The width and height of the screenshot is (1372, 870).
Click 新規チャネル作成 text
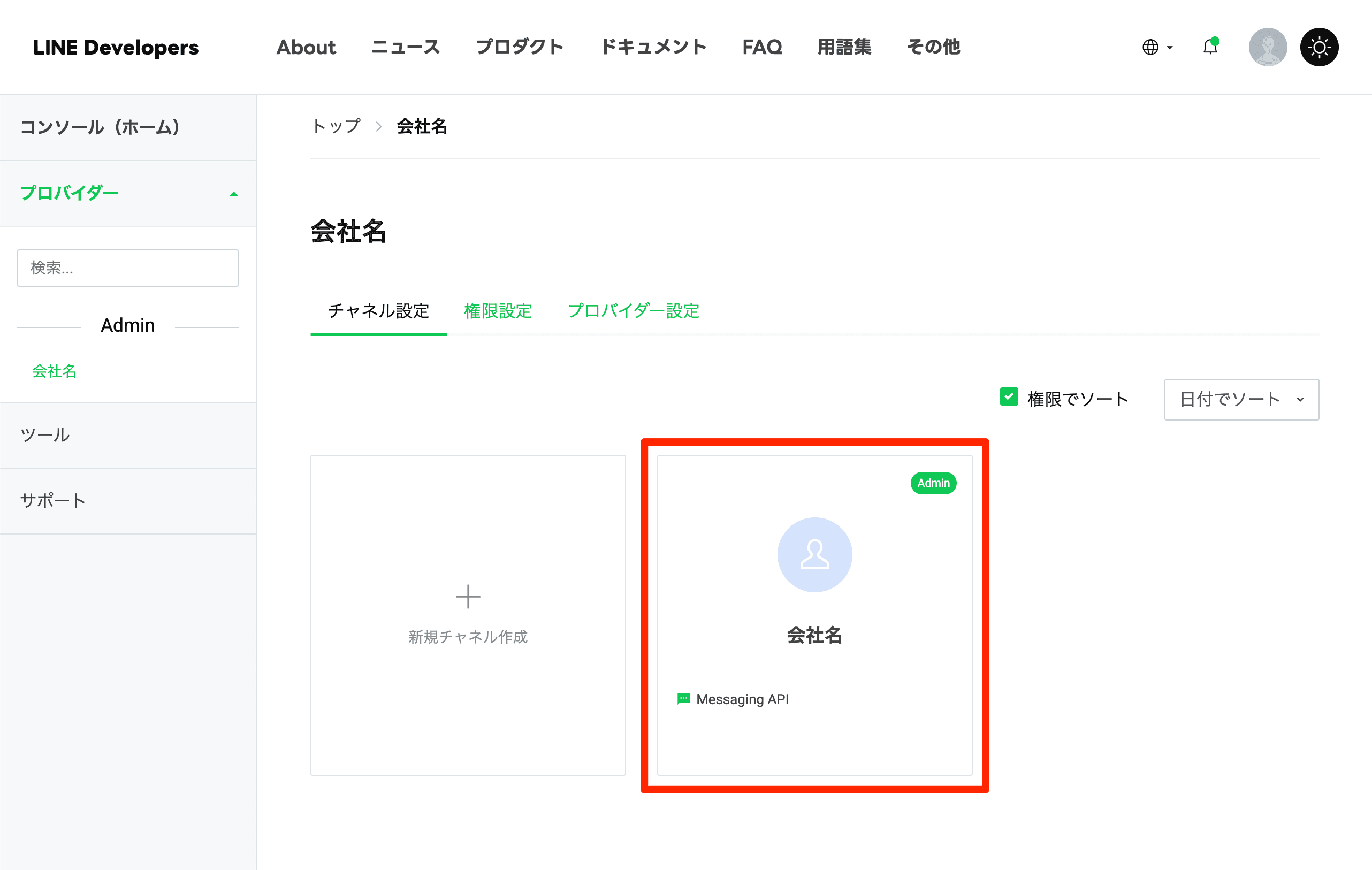pyautogui.click(x=468, y=636)
